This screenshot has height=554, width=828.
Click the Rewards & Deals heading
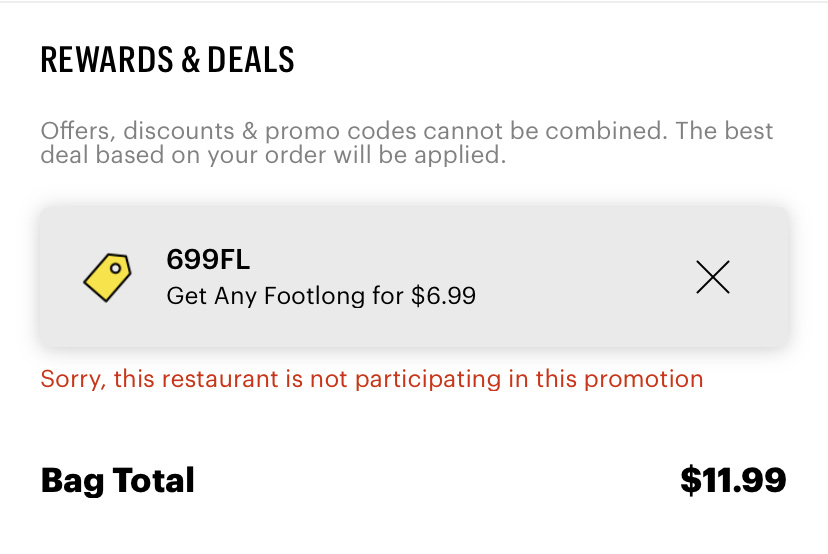tap(167, 61)
